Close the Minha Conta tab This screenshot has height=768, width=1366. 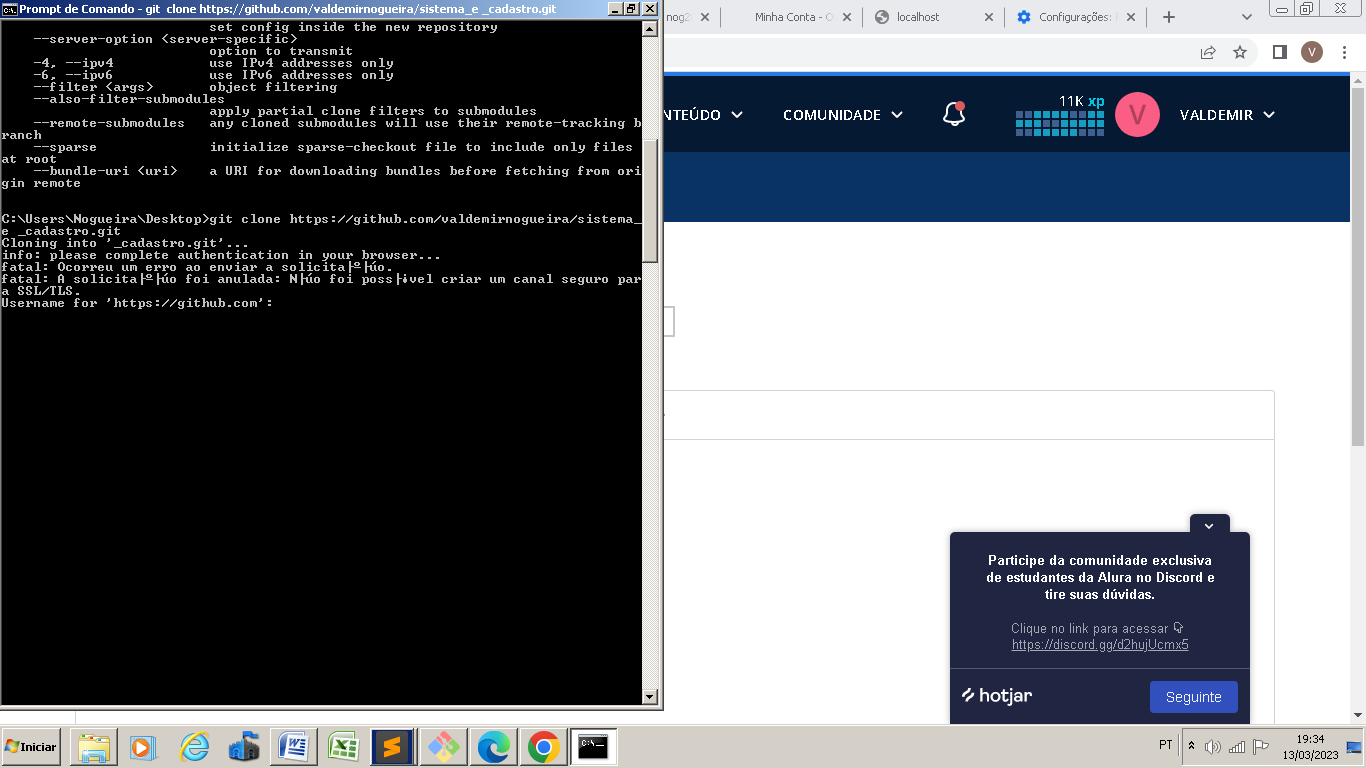pos(845,17)
